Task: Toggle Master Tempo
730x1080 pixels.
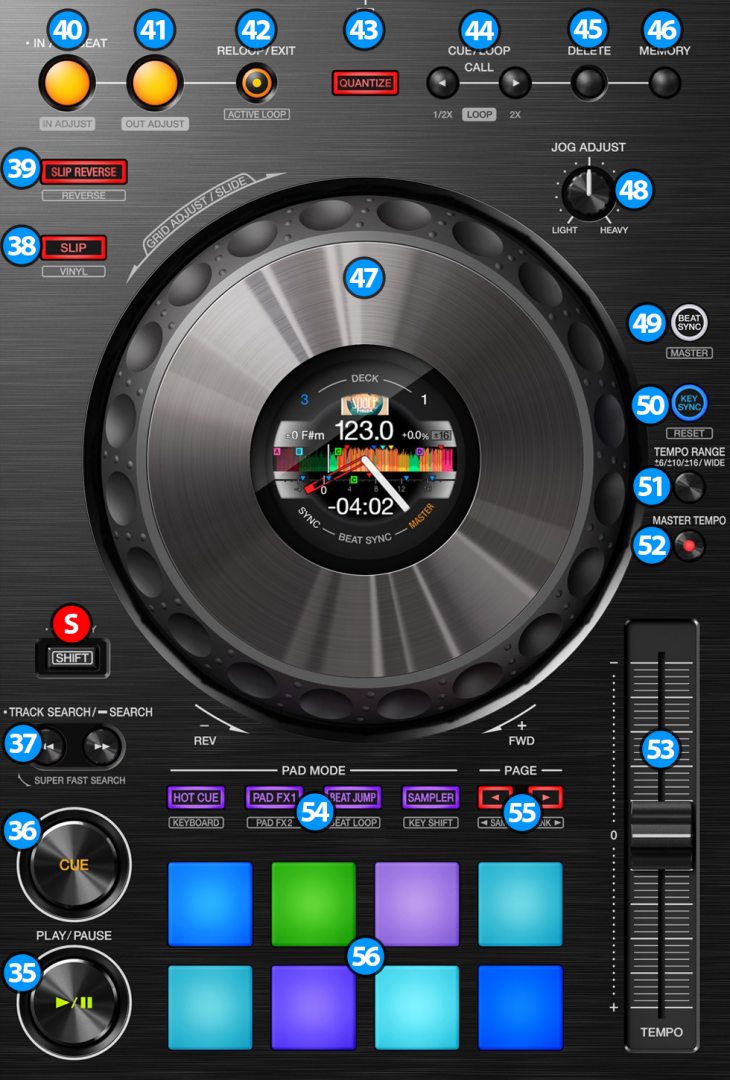Action: (x=688, y=546)
